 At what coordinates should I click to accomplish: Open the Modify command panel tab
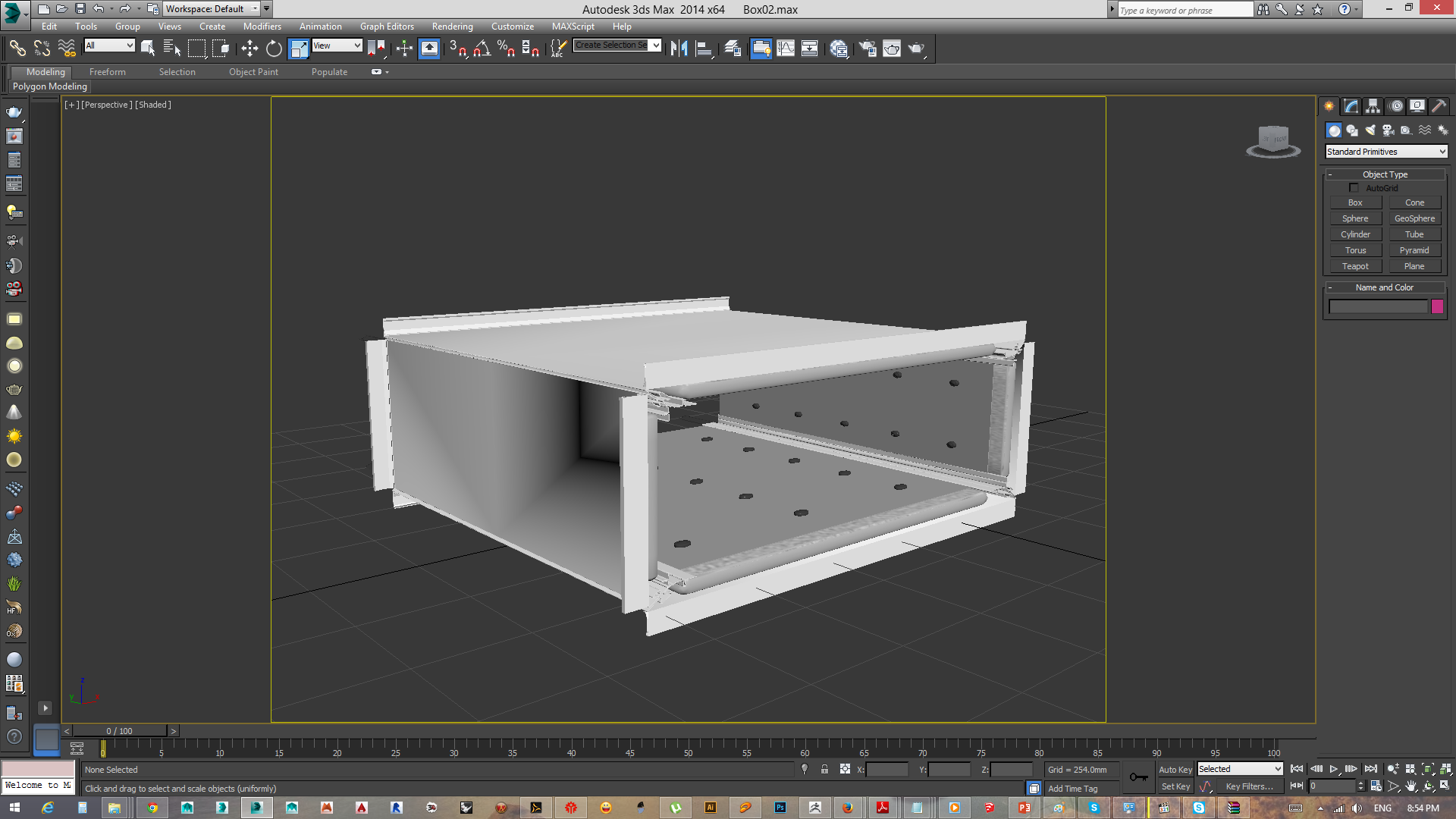click(1351, 106)
